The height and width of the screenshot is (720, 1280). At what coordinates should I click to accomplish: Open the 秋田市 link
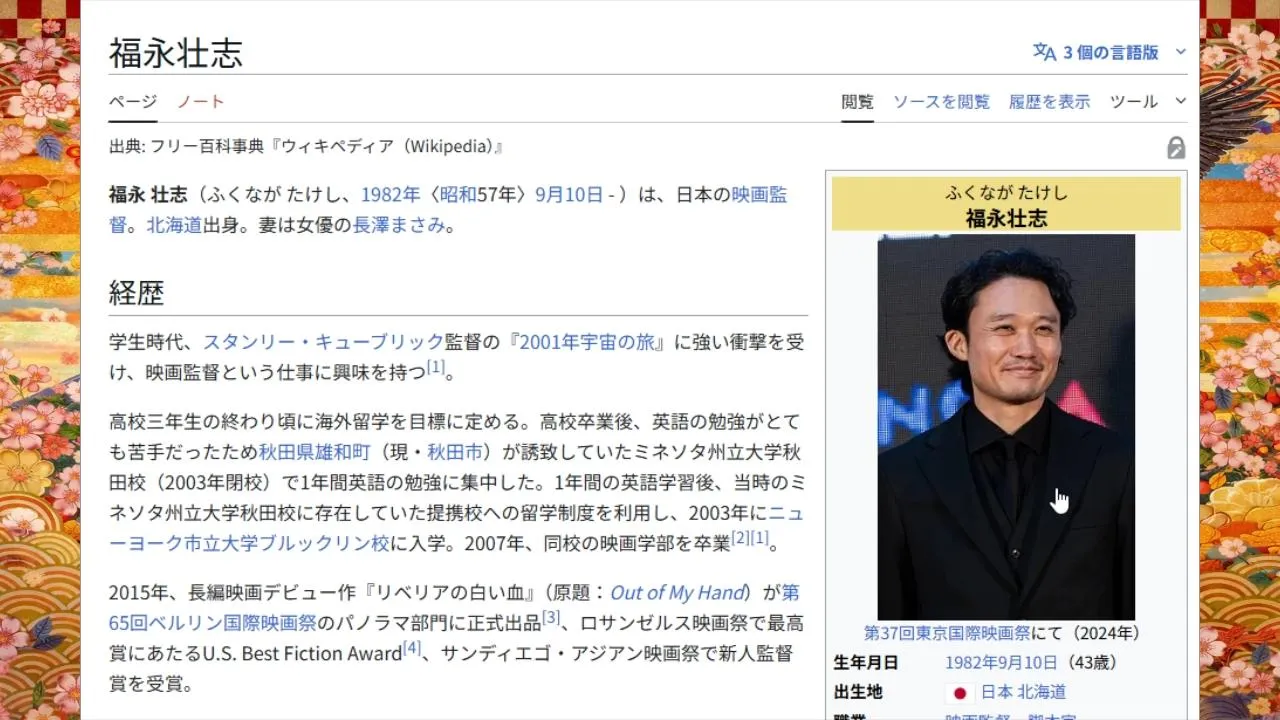click(x=455, y=452)
